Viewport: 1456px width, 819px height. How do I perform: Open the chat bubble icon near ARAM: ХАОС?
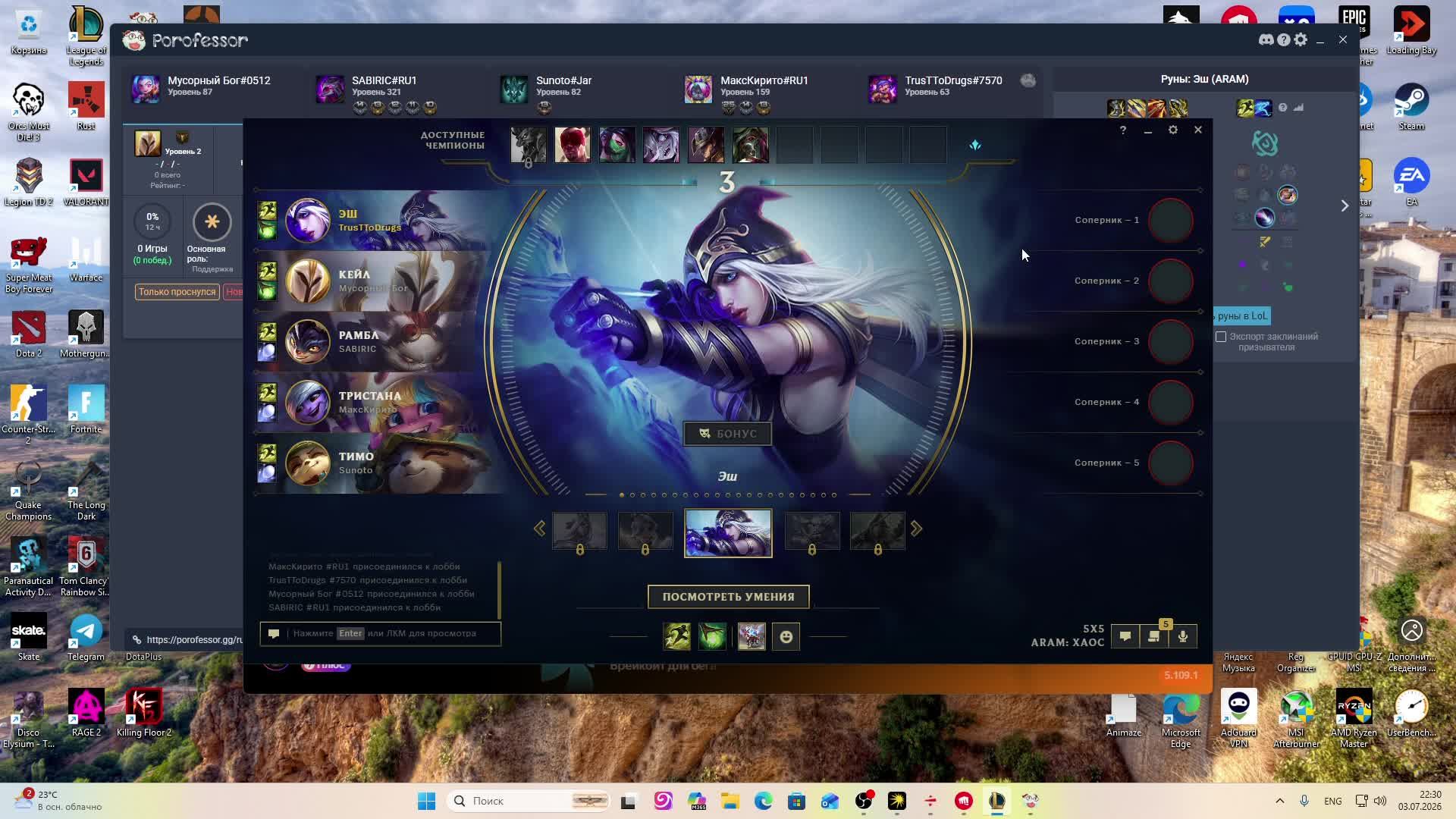1125,636
